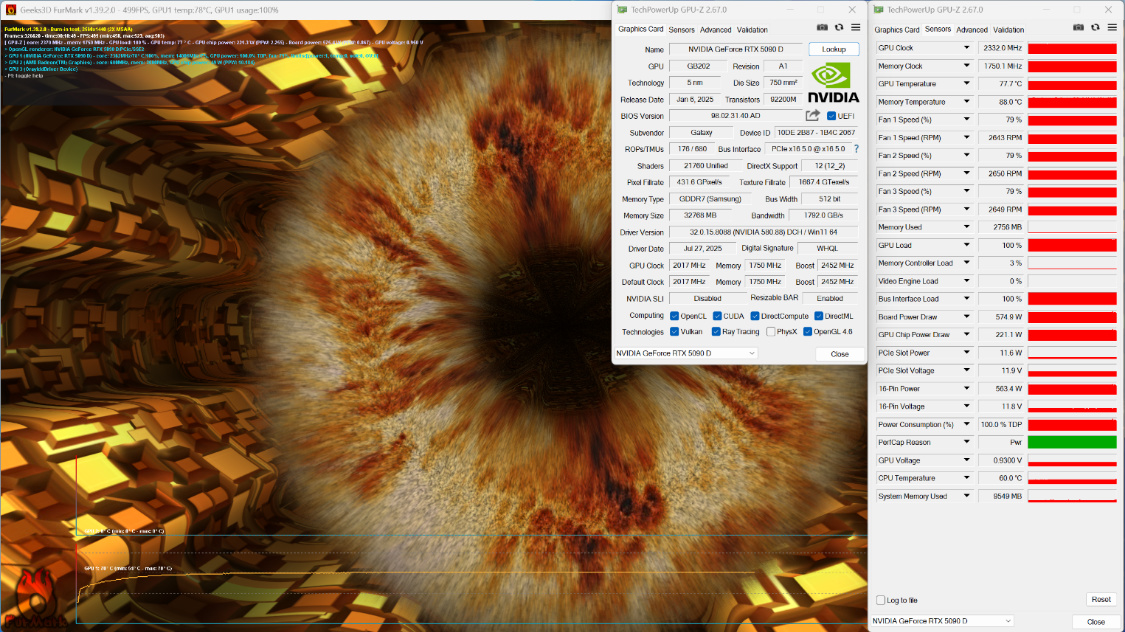Image resolution: width=1125 pixels, height=632 pixels.
Task: Click Close button in Sensors window
Action: coord(1096,622)
